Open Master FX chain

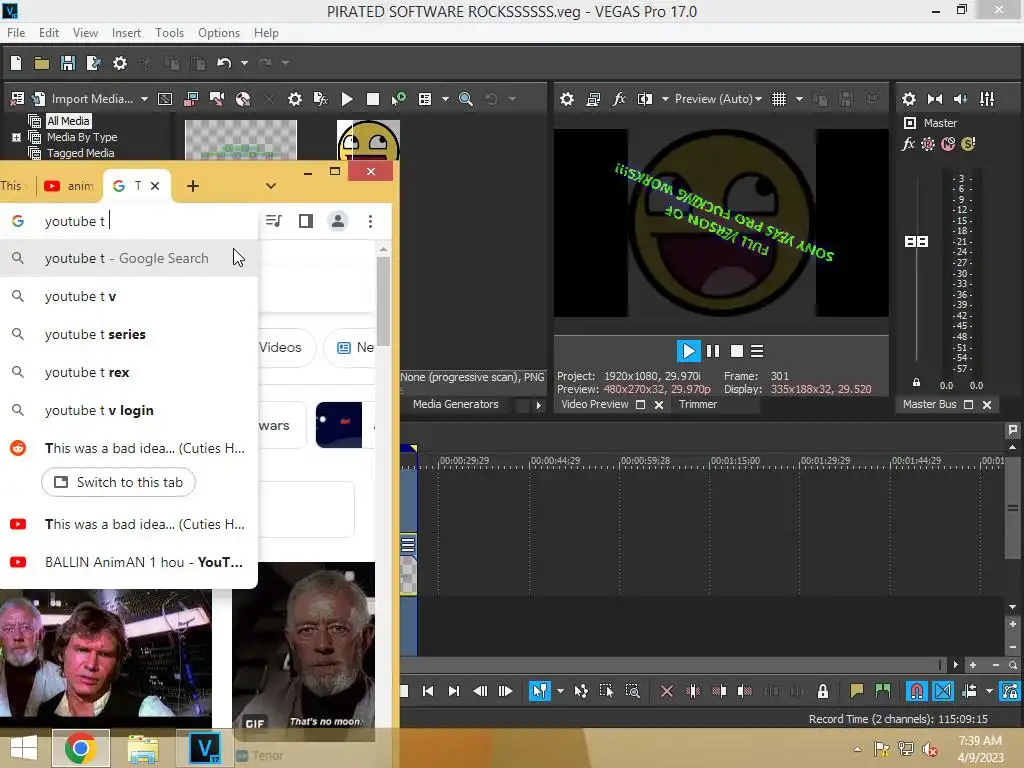908,144
